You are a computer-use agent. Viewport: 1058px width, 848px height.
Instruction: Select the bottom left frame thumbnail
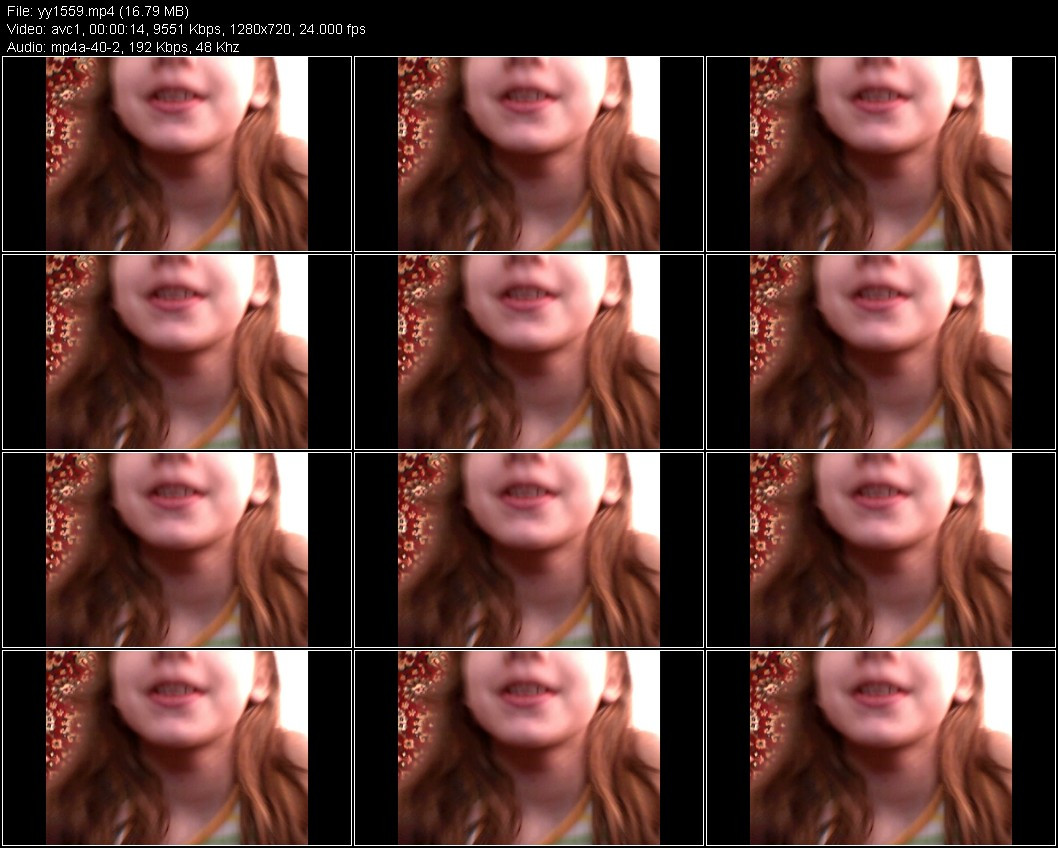pyautogui.click(x=177, y=747)
